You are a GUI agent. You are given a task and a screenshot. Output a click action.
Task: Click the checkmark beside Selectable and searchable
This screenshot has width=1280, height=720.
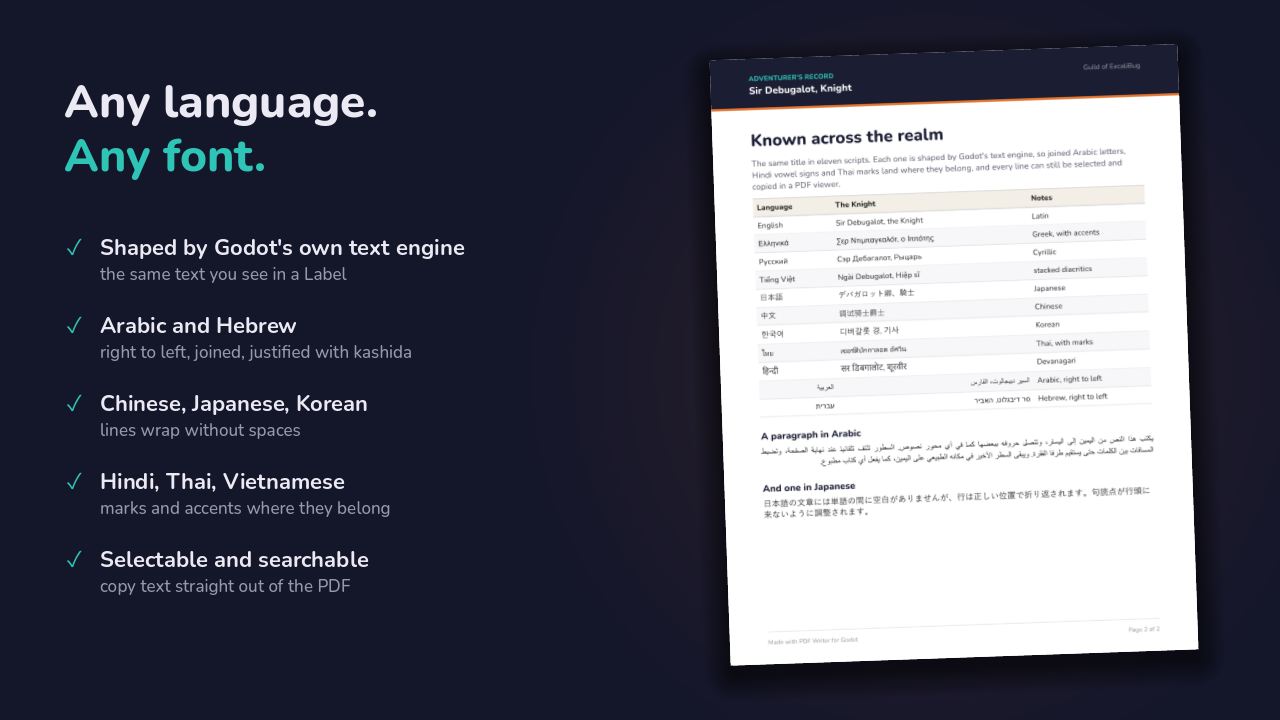click(73, 560)
